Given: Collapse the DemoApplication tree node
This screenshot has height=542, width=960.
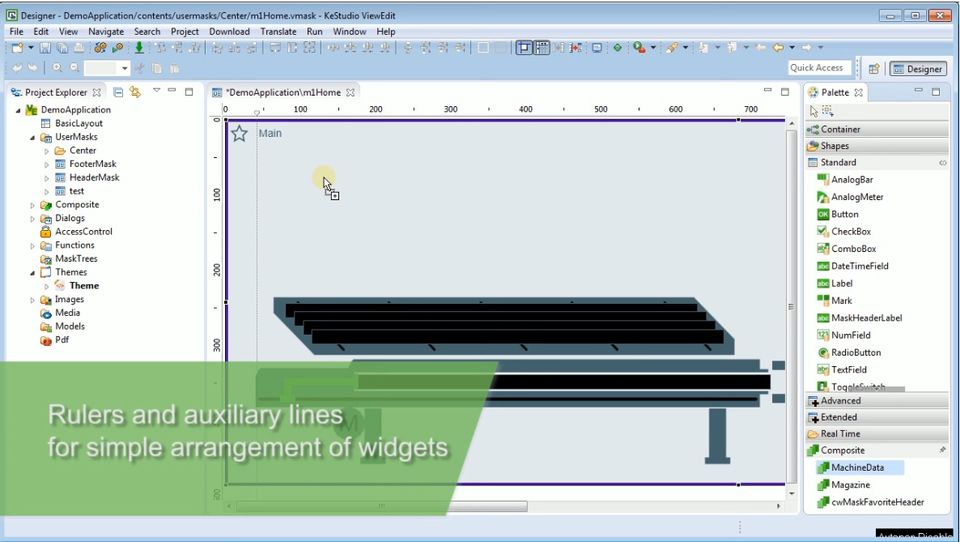Looking at the screenshot, I should pos(18,110).
